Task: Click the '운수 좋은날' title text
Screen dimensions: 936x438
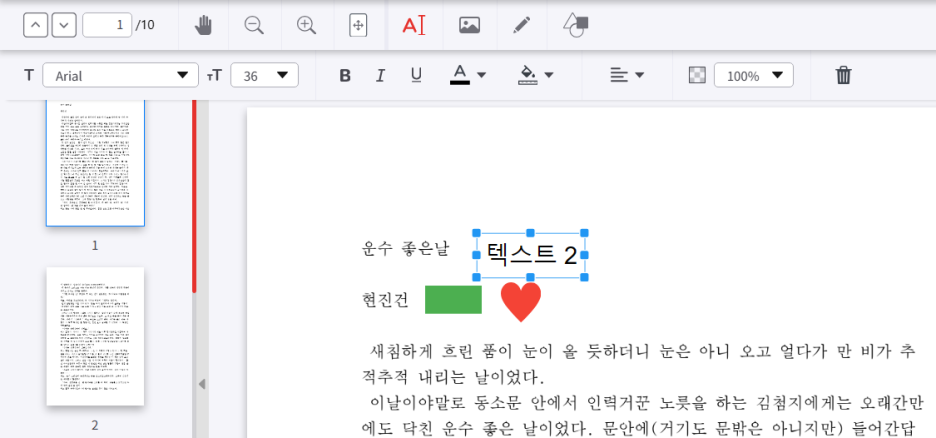Action: pyautogui.click(x=405, y=248)
